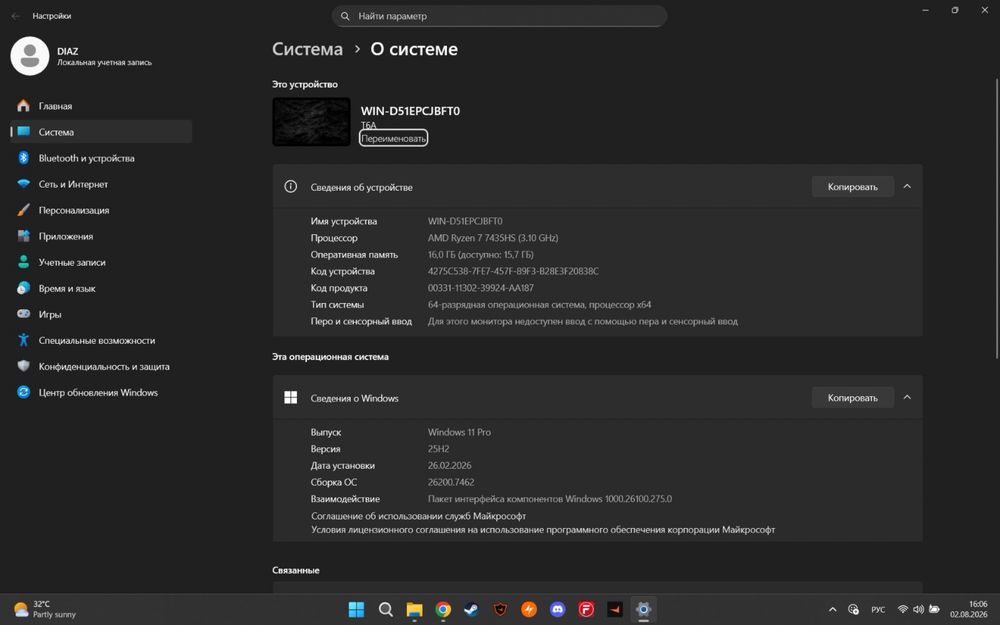Viewport: 1000px width, 625px height.
Task: Click the Код устройства value 4275C538-7FE7-457F-89F3-B28E3F20838C
Action: (x=513, y=271)
